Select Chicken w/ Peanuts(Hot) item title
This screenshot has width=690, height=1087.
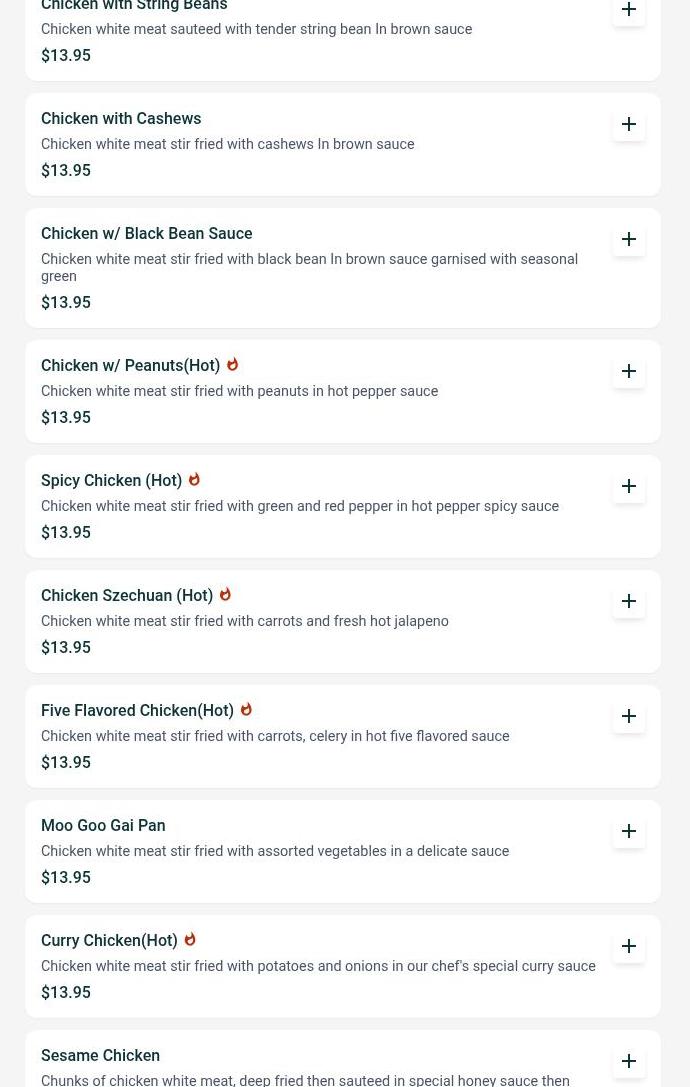point(130,366)
